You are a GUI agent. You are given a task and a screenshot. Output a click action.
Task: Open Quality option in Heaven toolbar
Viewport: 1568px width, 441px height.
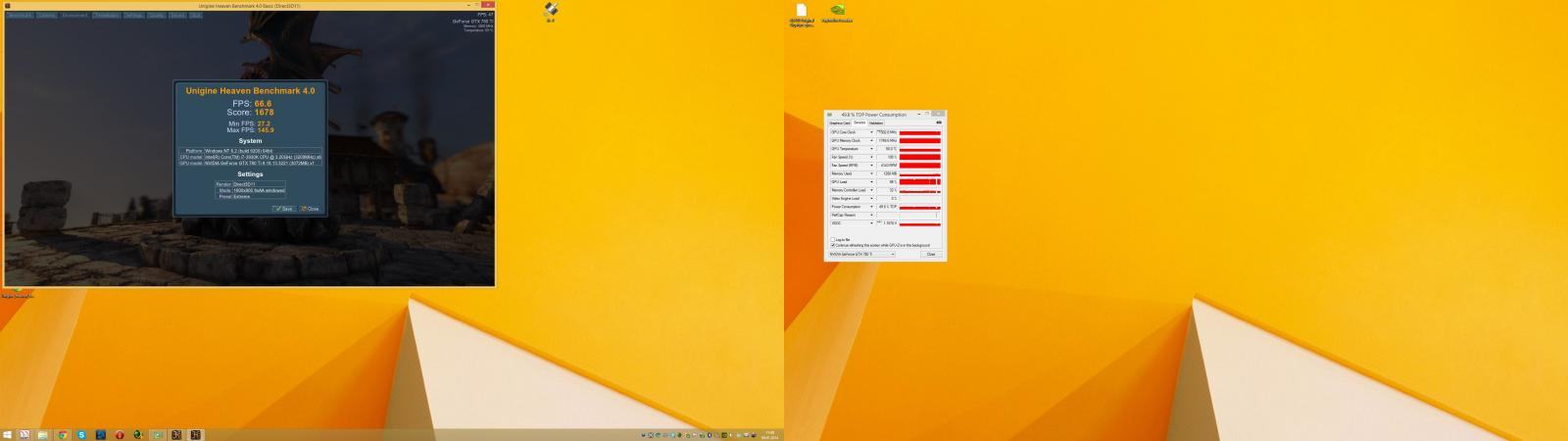click(x=156, y=15)
